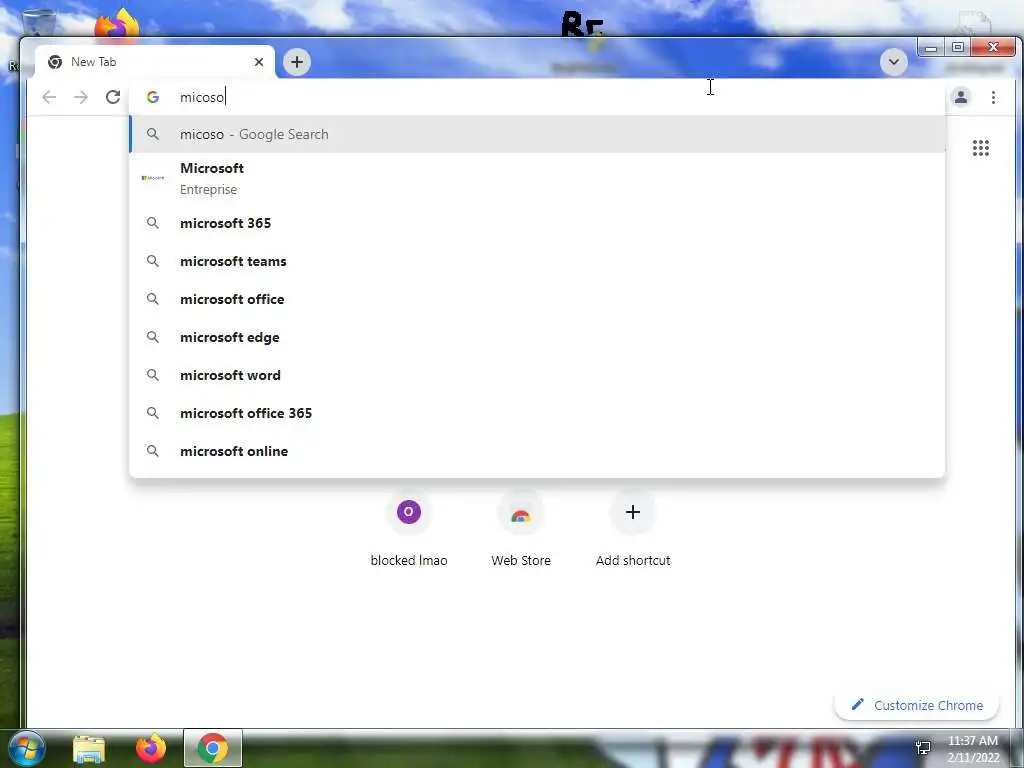Open the Chrome profile avatar

[961, 97]
